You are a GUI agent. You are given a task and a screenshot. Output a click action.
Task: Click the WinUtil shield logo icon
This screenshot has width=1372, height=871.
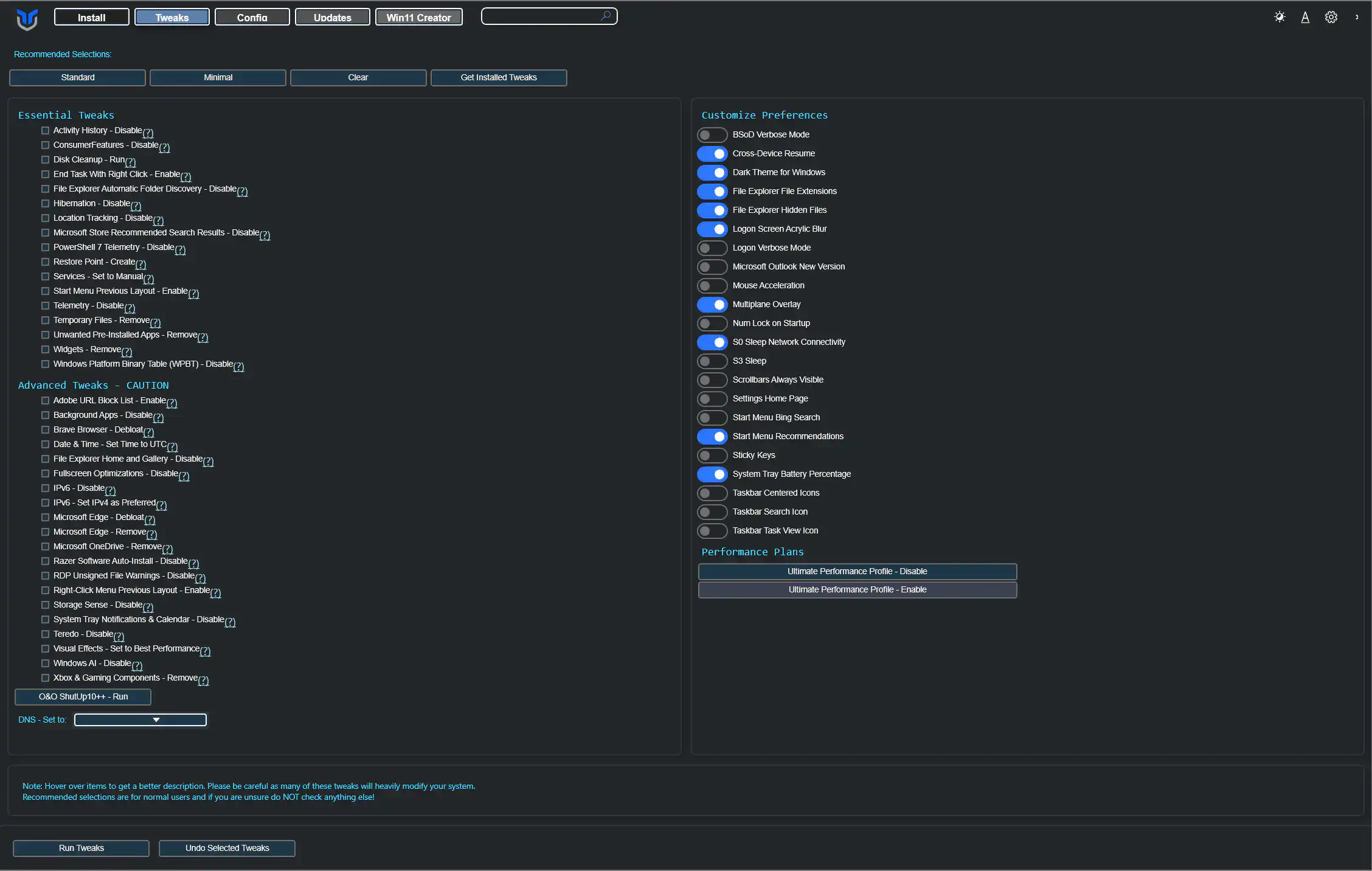27,19
